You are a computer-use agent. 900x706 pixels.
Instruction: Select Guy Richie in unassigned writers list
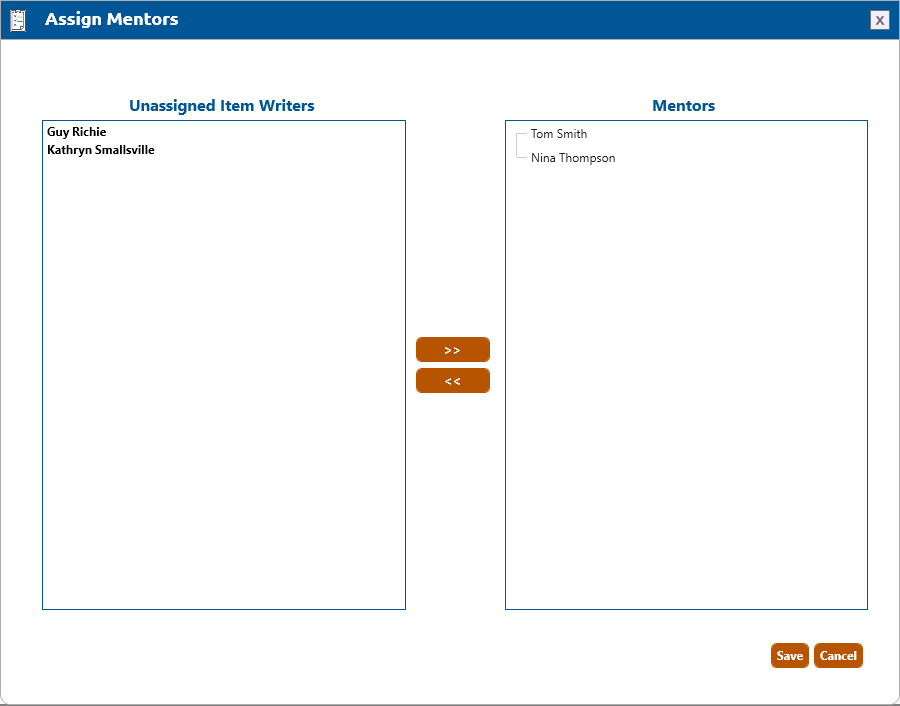point(77,132)
